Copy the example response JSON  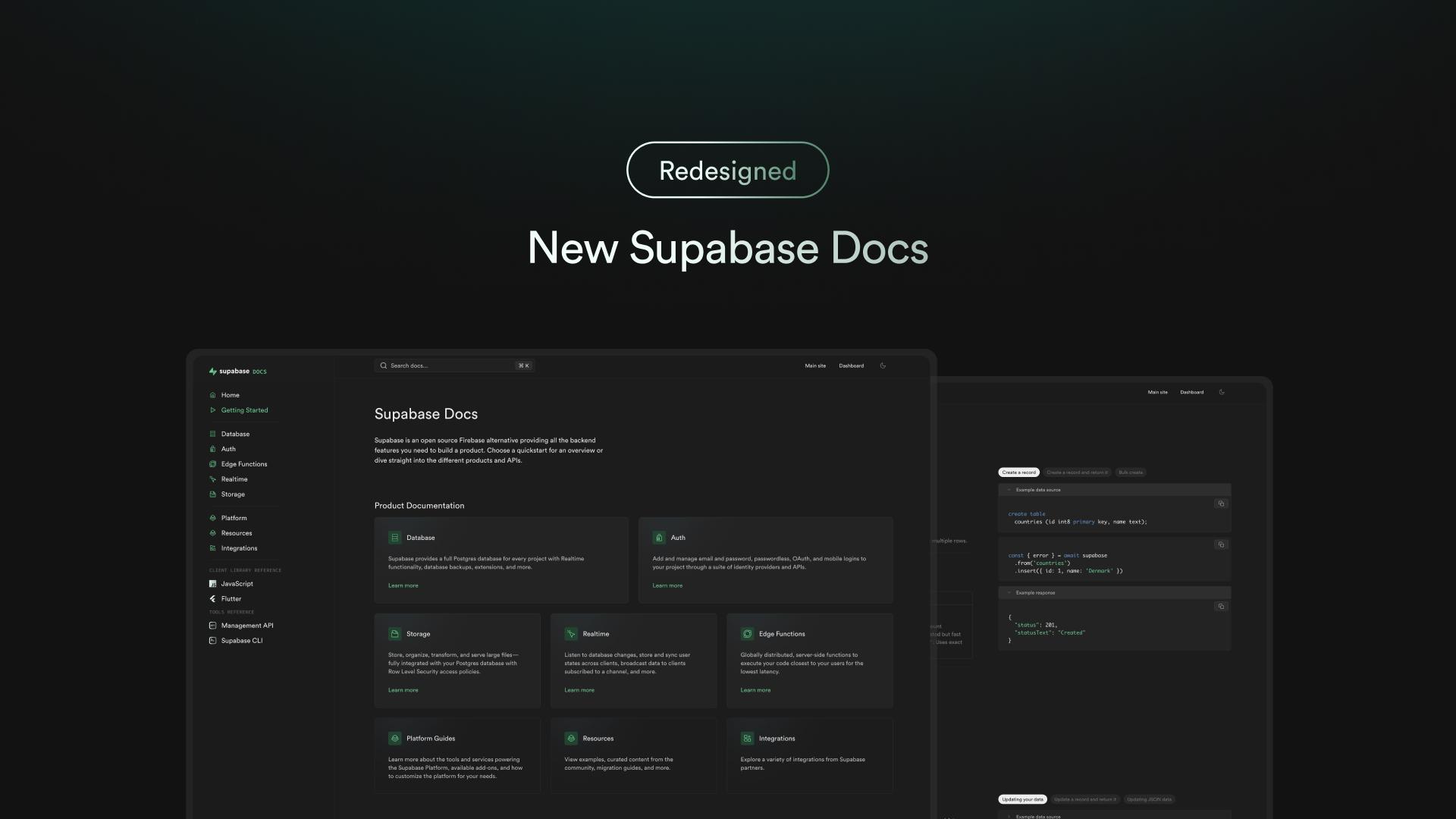[x=1221, y=607]
